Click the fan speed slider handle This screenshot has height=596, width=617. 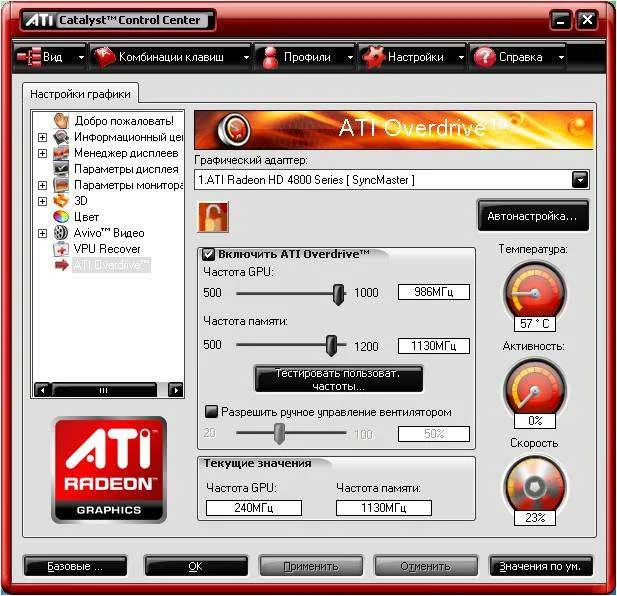pyautogui.click(x=279, y=434)
